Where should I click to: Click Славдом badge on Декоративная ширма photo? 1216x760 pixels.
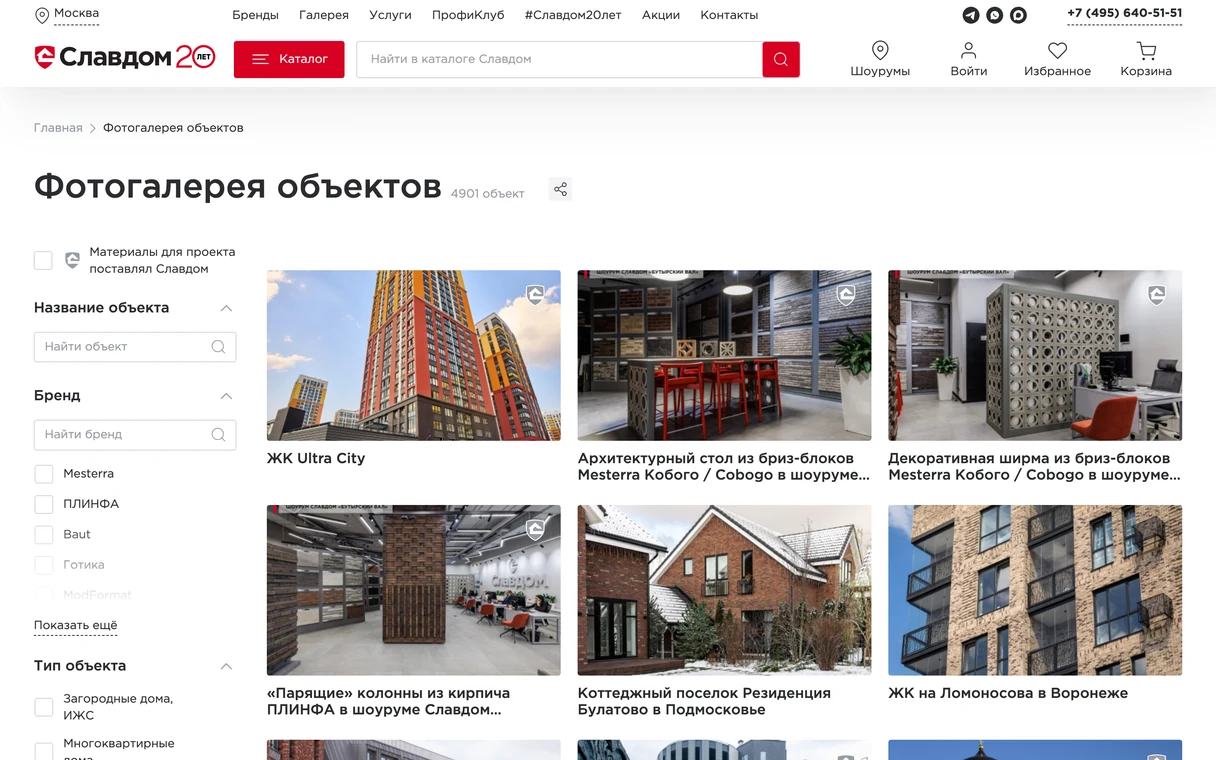pyautogui.click(x=1157, y=295)
